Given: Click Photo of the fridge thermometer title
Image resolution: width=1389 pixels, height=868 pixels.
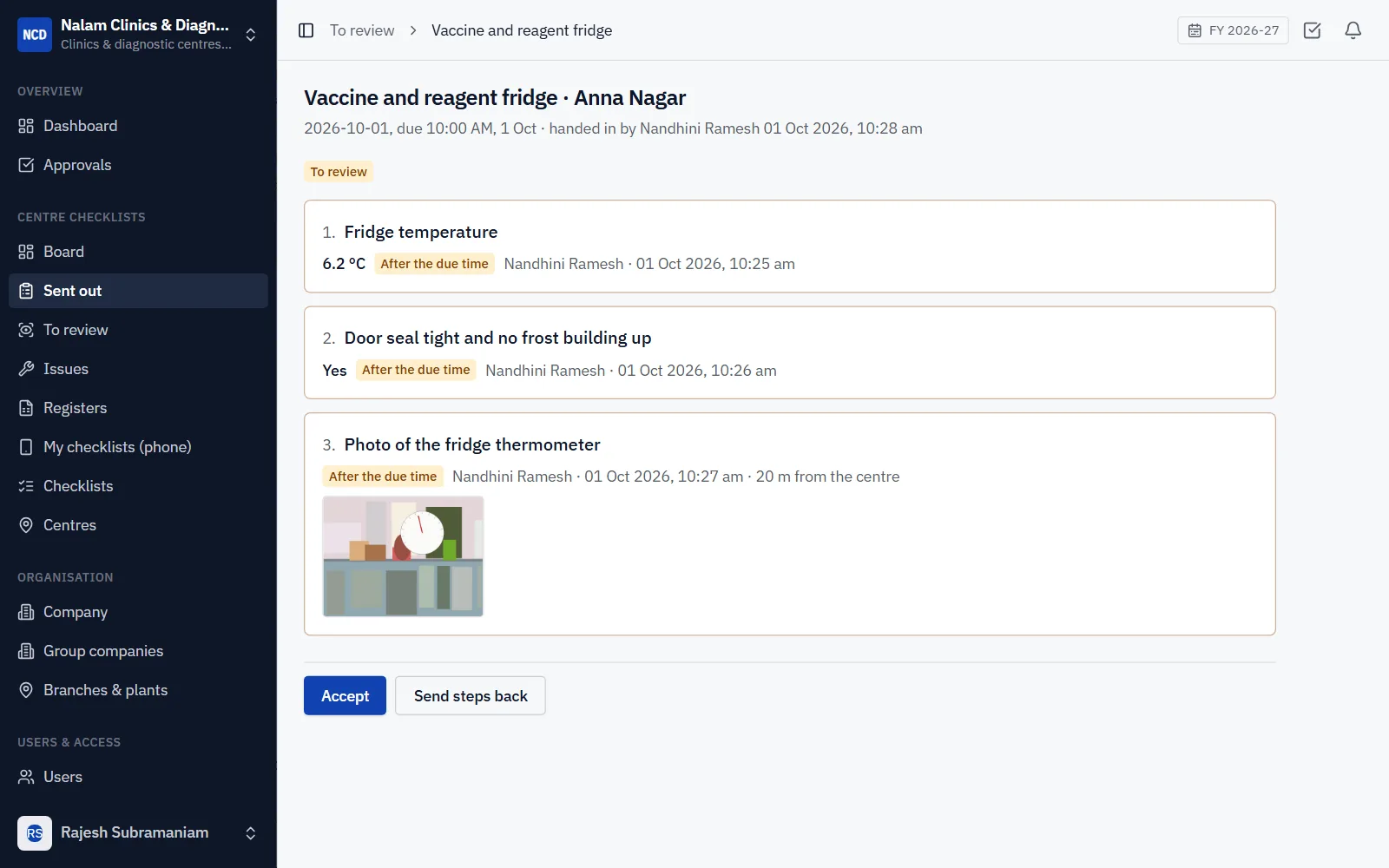Looking at the screenshot, I should tap(472, 444).
